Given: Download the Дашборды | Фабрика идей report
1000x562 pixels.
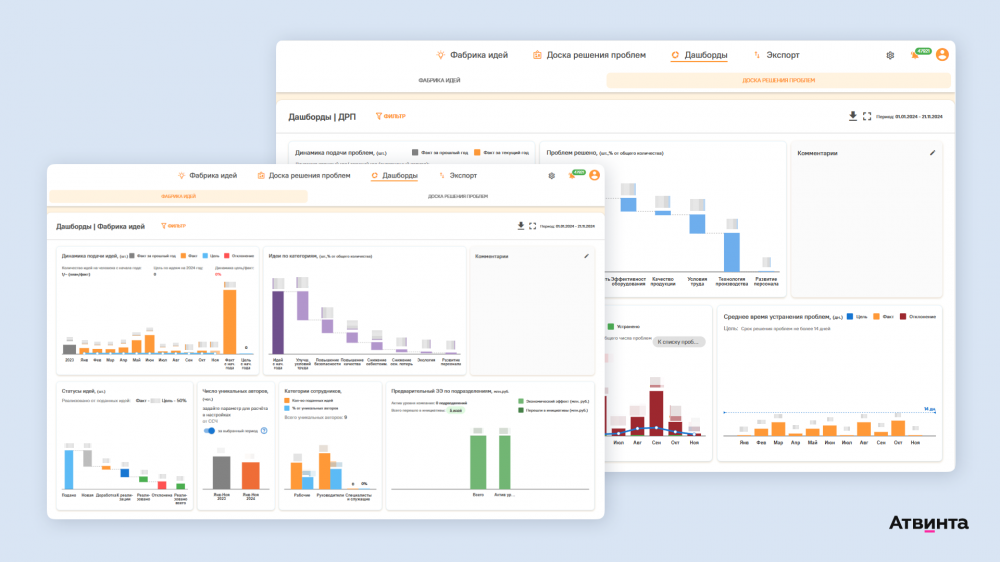Looking at the screenshot, I should pyautogui.click(x=521, y=226).
